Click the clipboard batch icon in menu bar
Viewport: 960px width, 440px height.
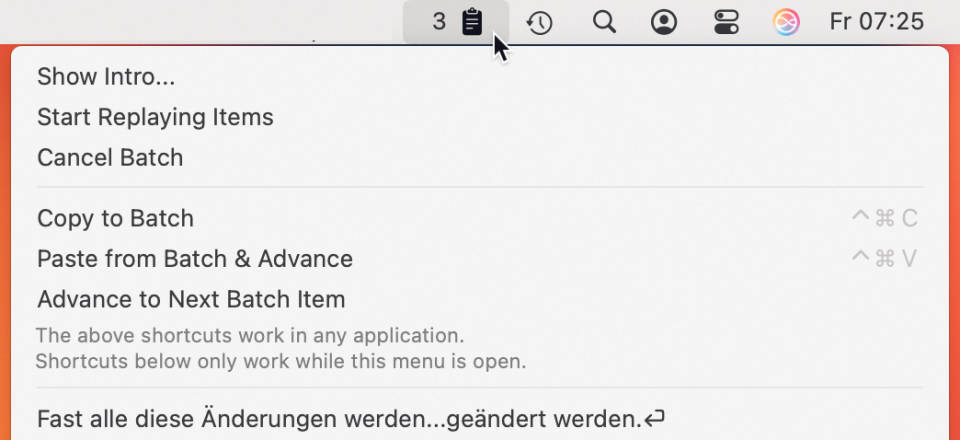coord(472,23)
